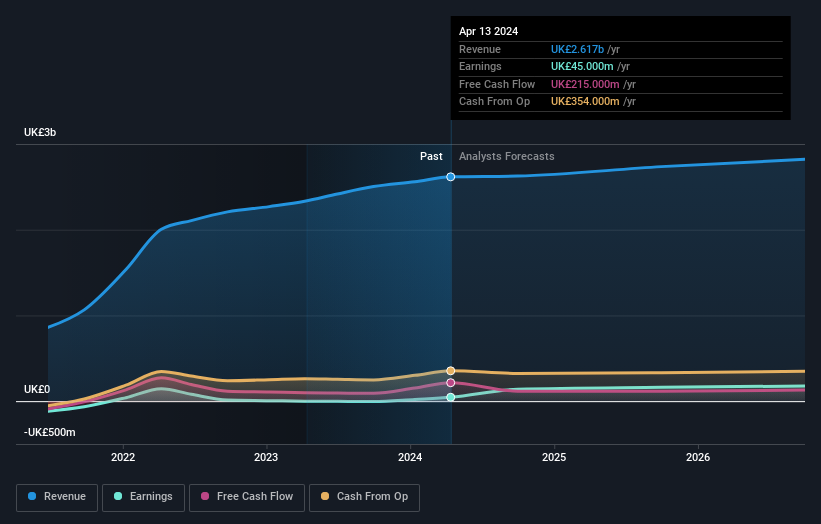This screenshot has width=821, height=524.
Task: Click the Past label on chart
Action: (431, 157)
